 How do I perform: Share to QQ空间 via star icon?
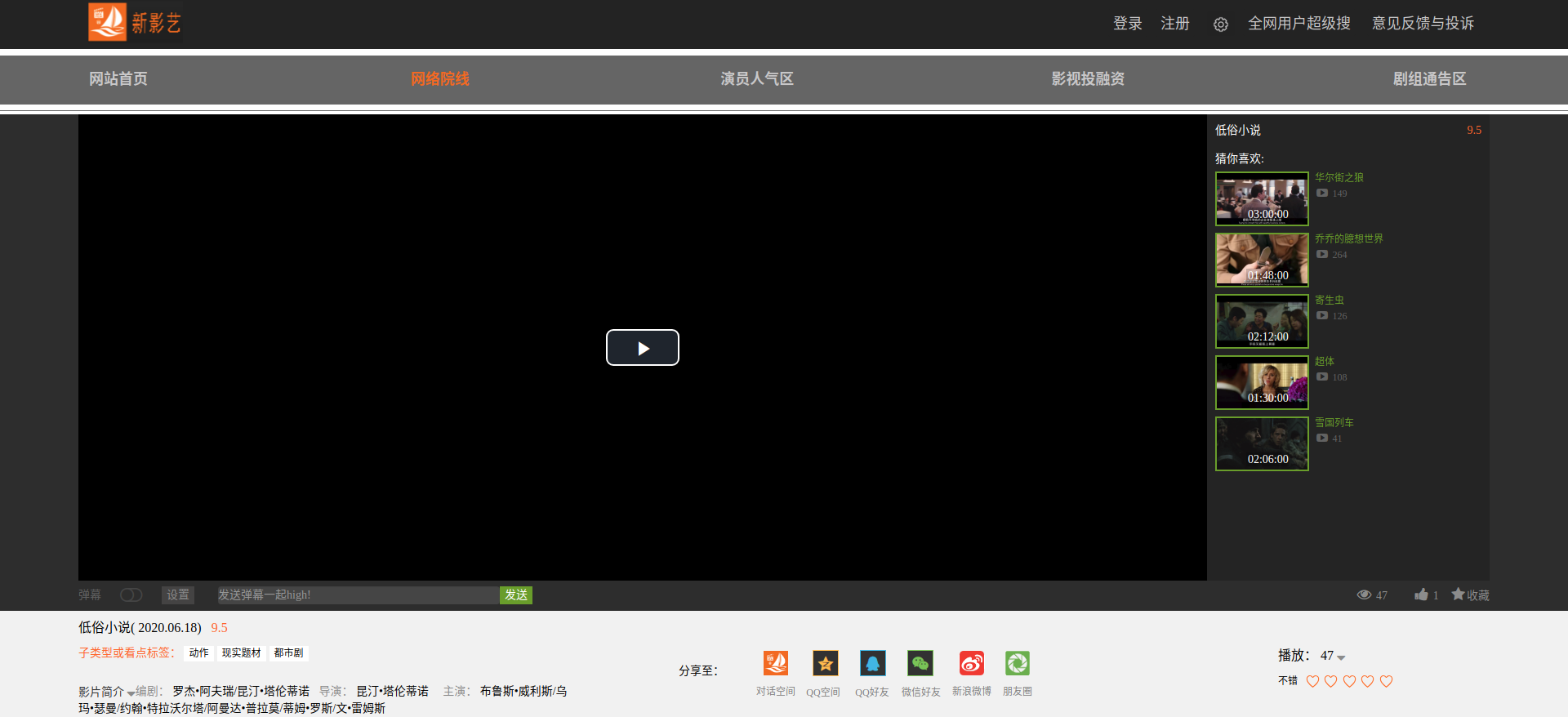click(825, 663)
